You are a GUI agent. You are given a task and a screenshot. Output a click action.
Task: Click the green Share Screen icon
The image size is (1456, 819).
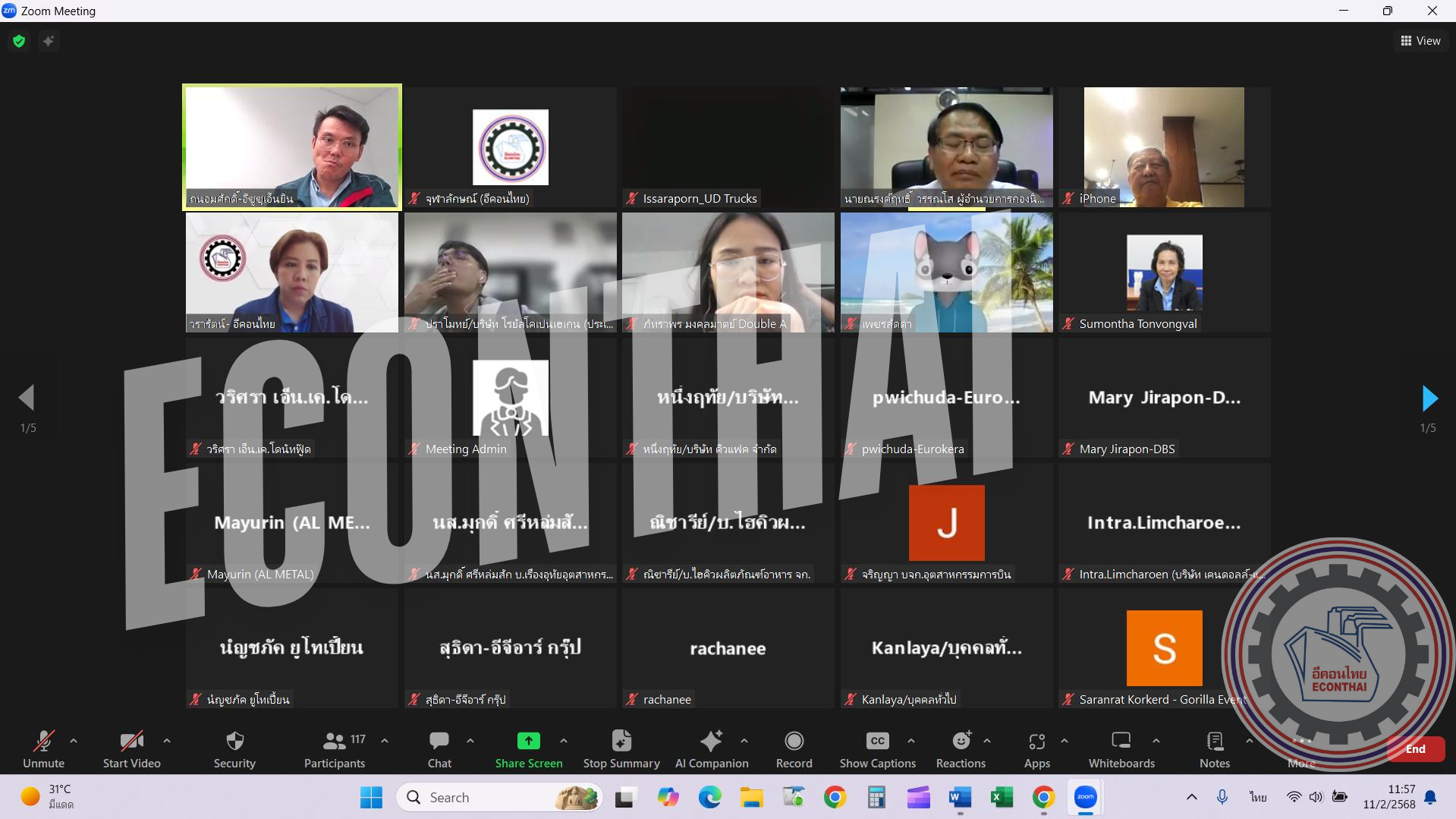pos(528,740)
